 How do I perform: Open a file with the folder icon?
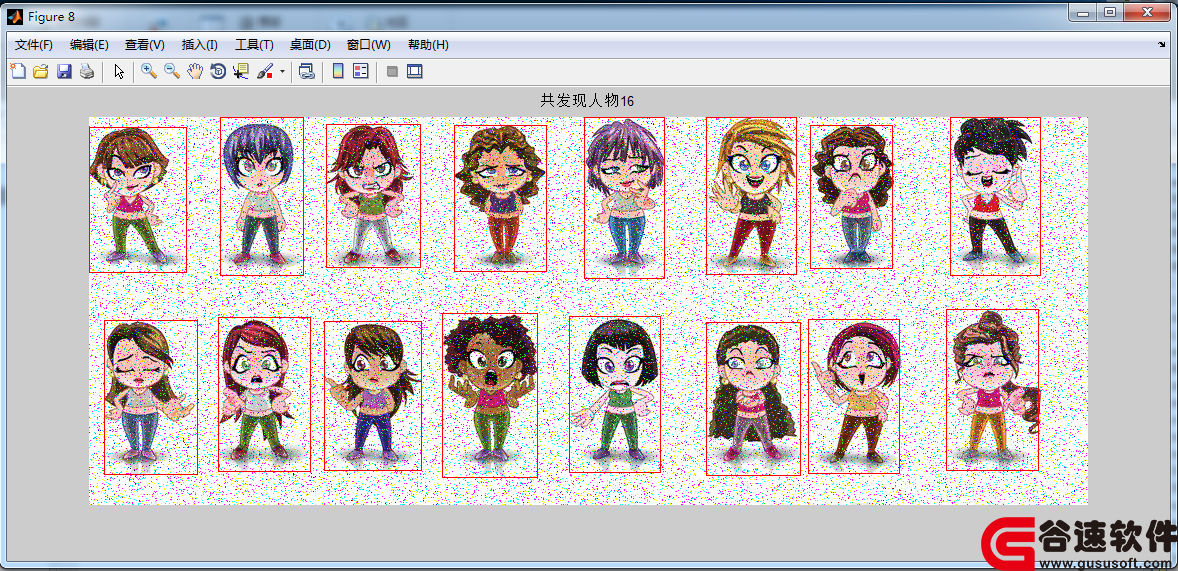(x=41, y=71)
